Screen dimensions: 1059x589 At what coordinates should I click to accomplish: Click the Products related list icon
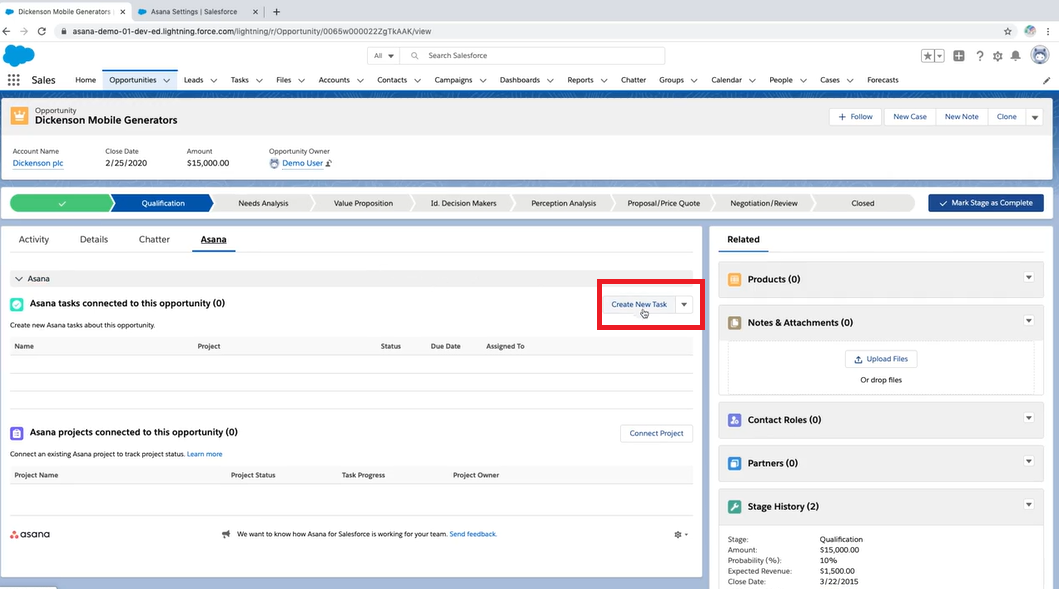tap(735, 280)
